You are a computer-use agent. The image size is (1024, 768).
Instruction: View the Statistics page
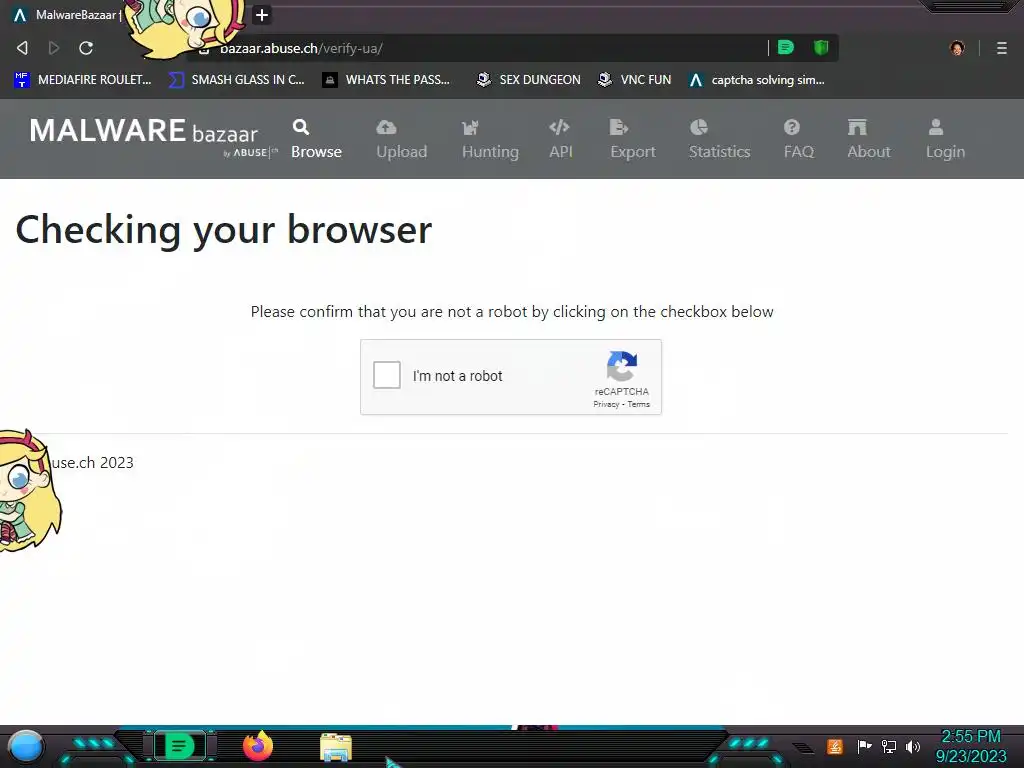point(719,139)
